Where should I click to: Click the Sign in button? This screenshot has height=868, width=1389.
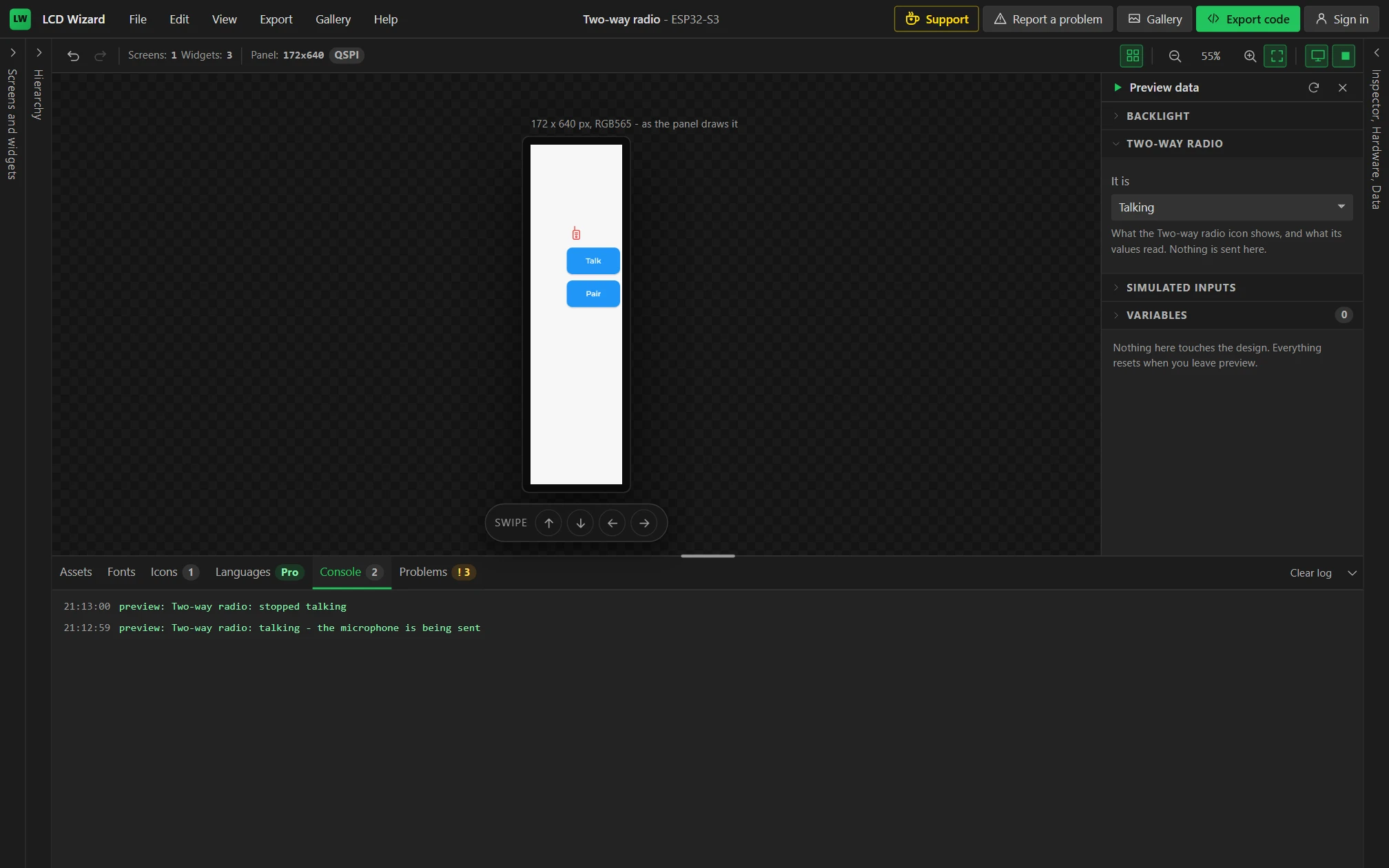tap(1341, 19)
